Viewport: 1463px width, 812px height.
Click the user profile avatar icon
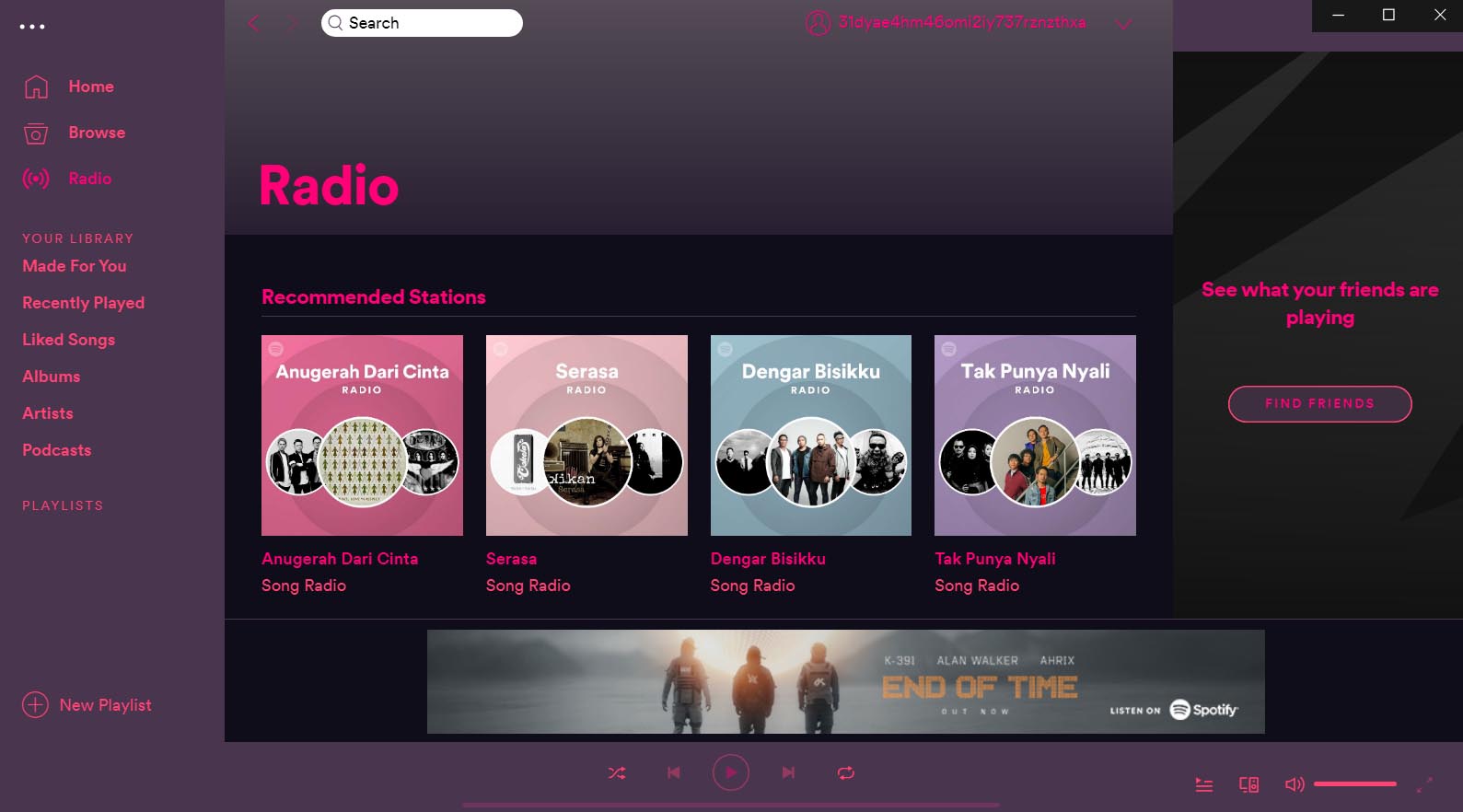pyautogui.click(x=819, y=23)
